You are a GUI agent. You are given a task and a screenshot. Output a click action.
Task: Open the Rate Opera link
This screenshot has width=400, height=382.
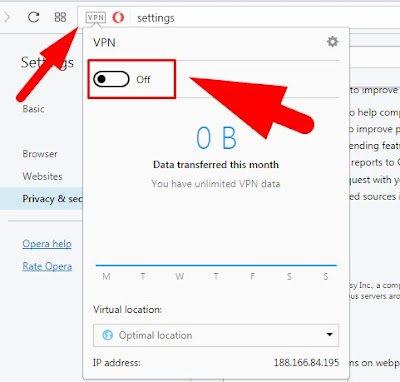click(x=47, y=266)
